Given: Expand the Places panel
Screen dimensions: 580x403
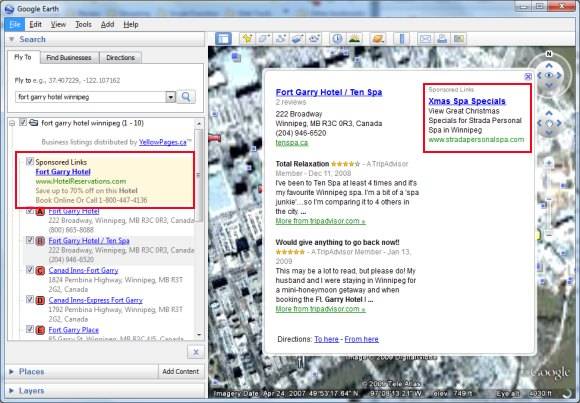Looking at the screenshot, I should coord(11,372).
